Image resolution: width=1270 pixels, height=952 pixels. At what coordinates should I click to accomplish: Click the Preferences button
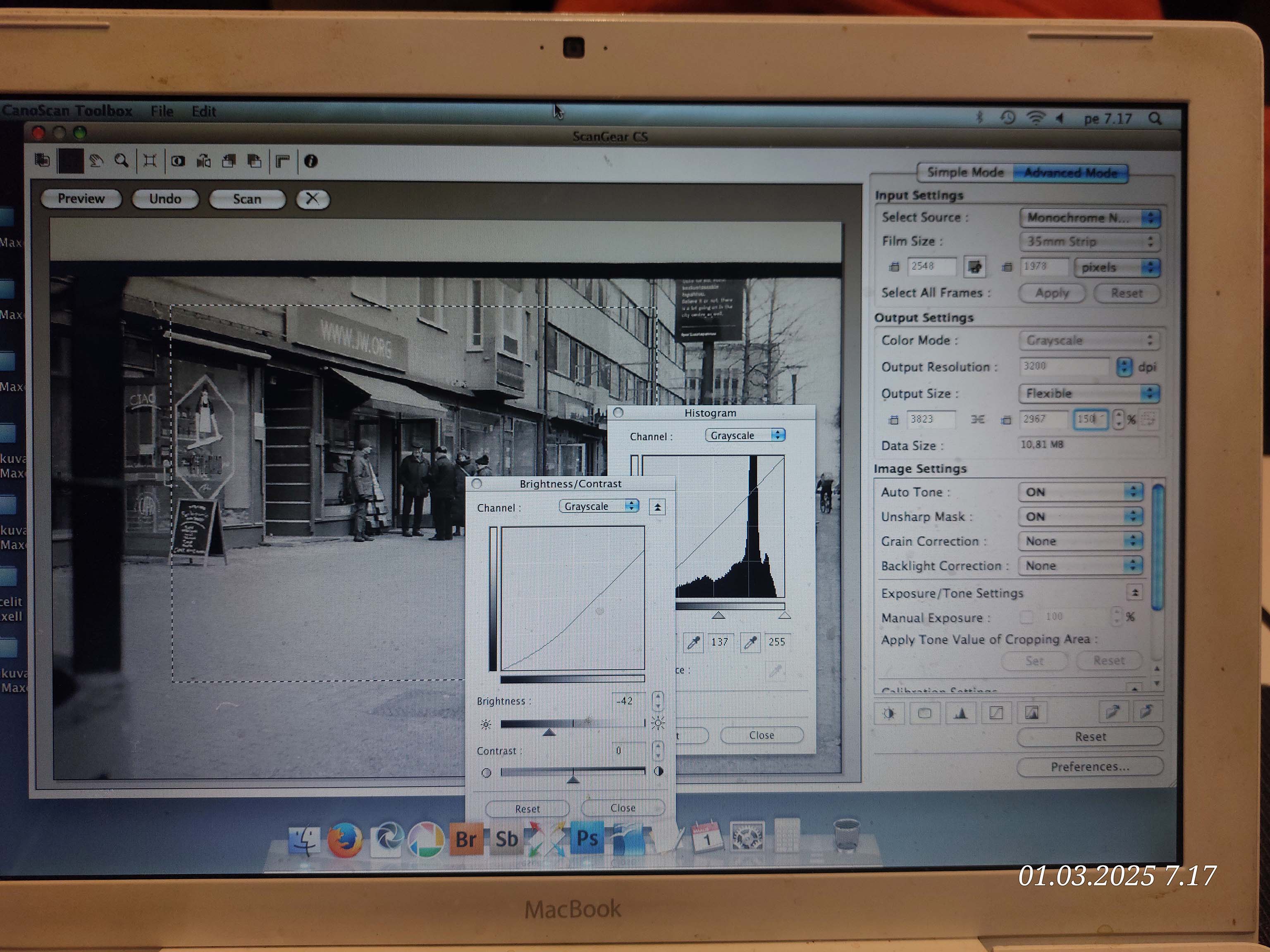(1090, 766)
